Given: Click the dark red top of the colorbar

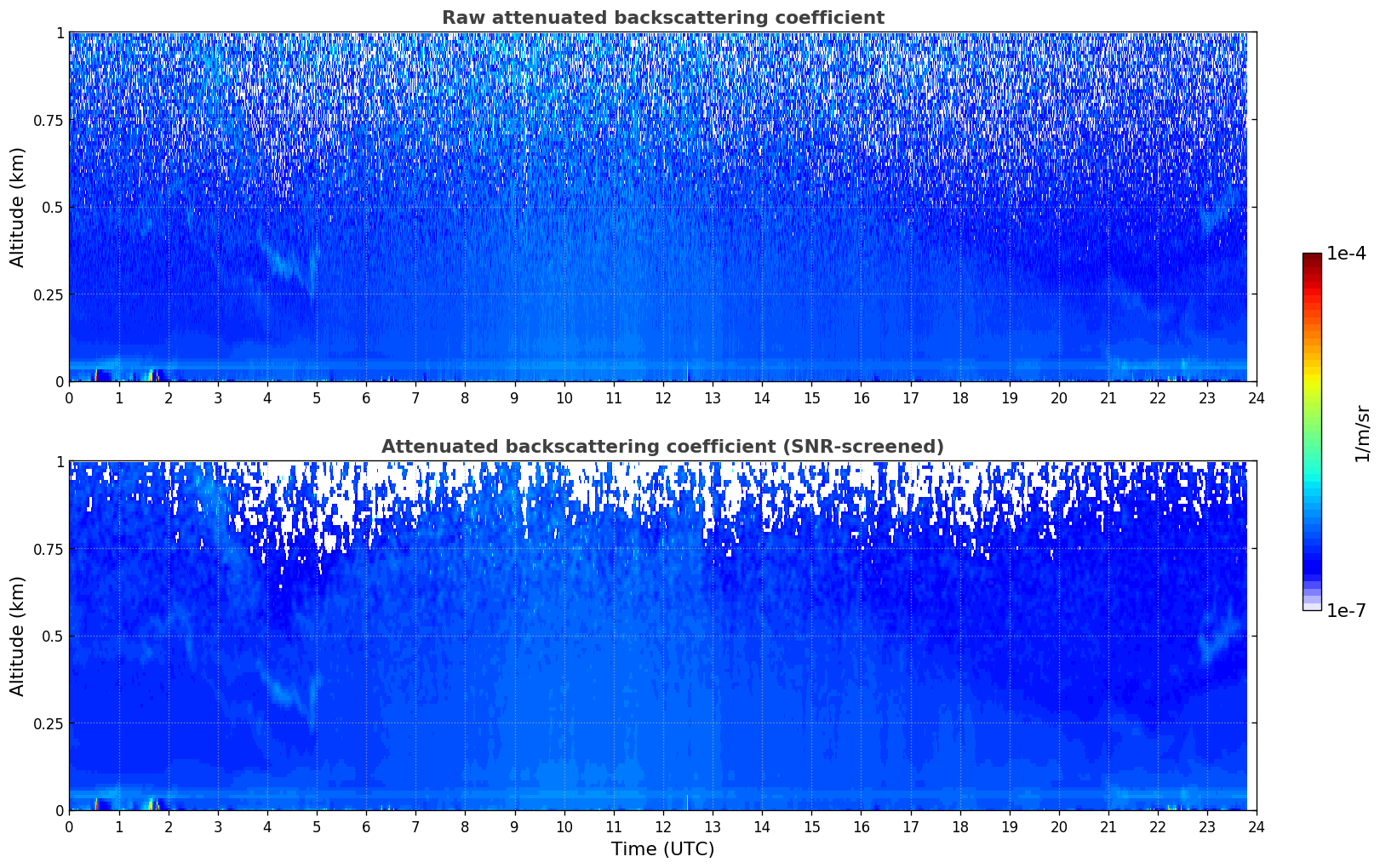Looking at the screenshot, I should point(1312,259).
